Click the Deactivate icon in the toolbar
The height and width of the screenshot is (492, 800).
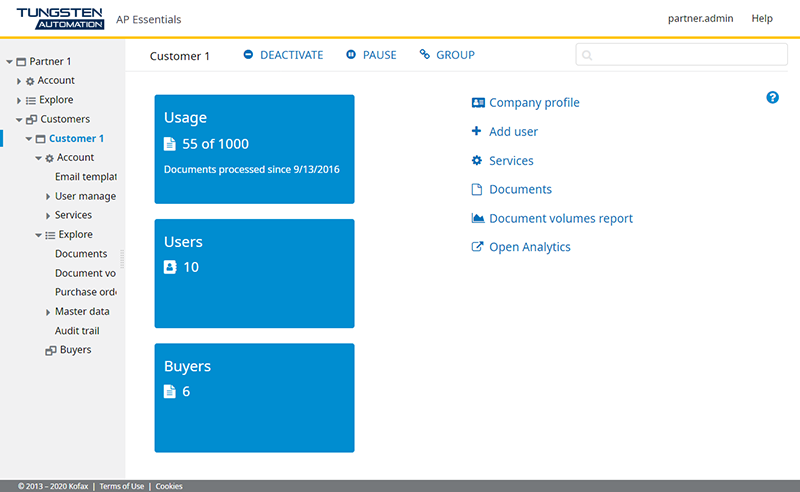(x=248, y=56)
